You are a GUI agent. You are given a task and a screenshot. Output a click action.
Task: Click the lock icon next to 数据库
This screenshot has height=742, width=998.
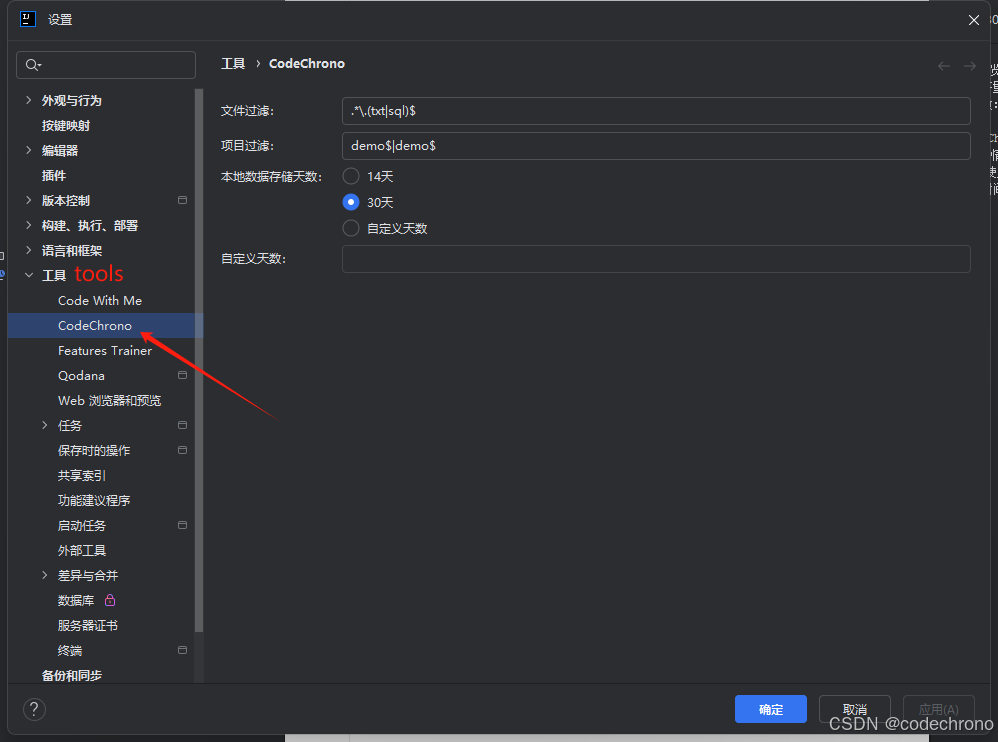click(x=110, y=600)
